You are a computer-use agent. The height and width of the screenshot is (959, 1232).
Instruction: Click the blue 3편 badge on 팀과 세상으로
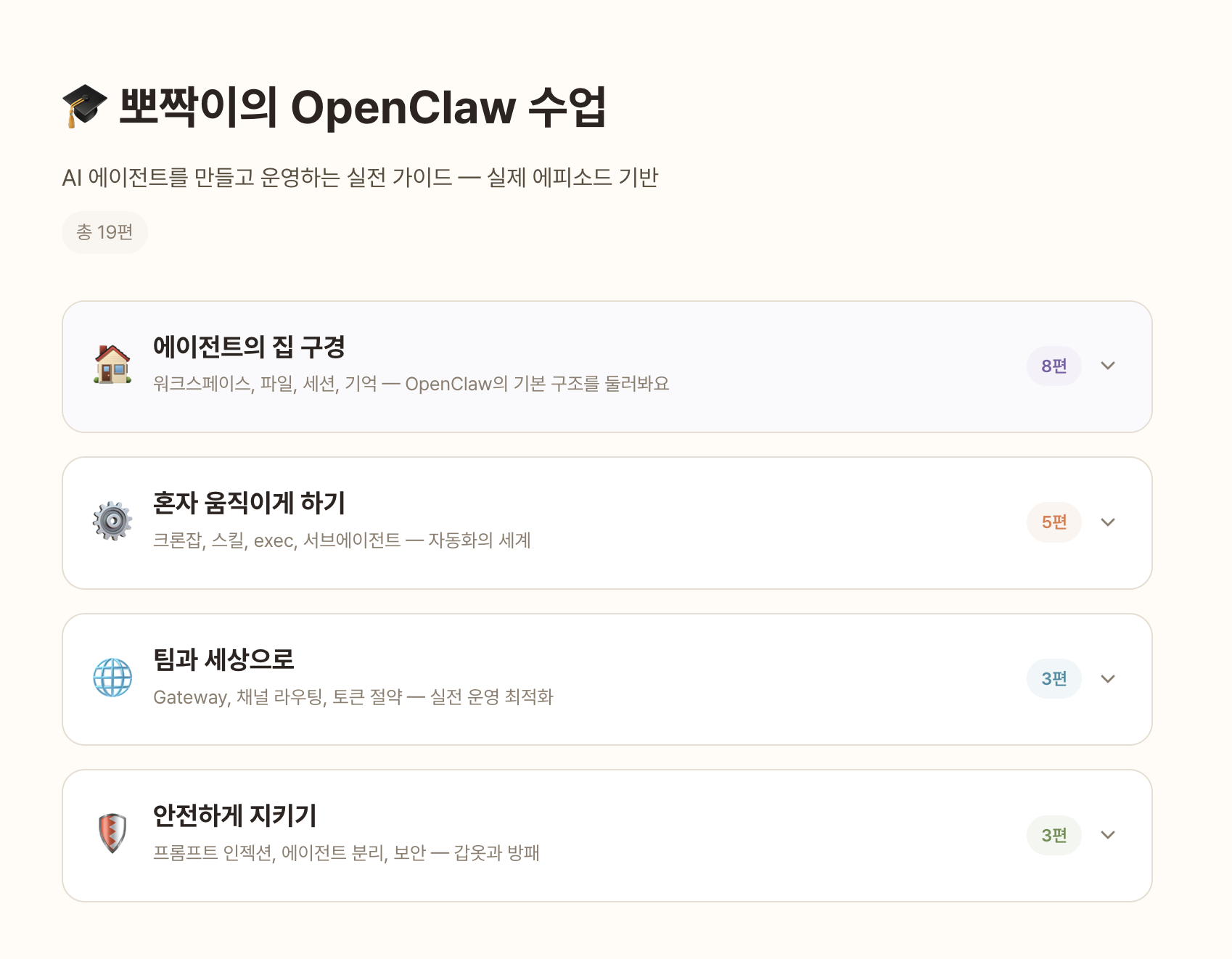point(1053,678)
